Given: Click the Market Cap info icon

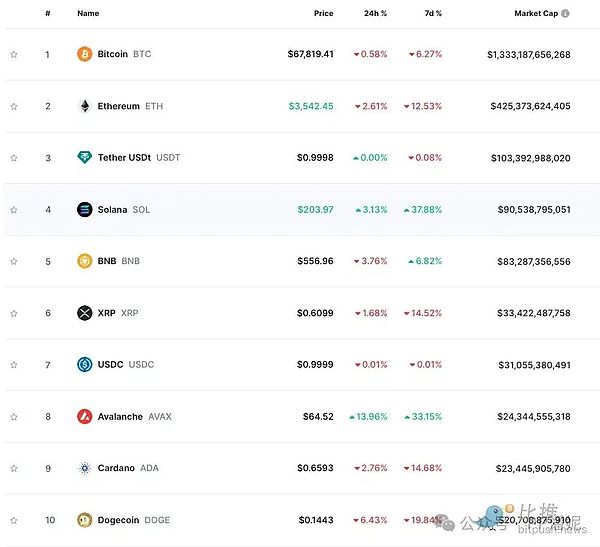Looking at the screenshot, I should [x=565, y=14].
